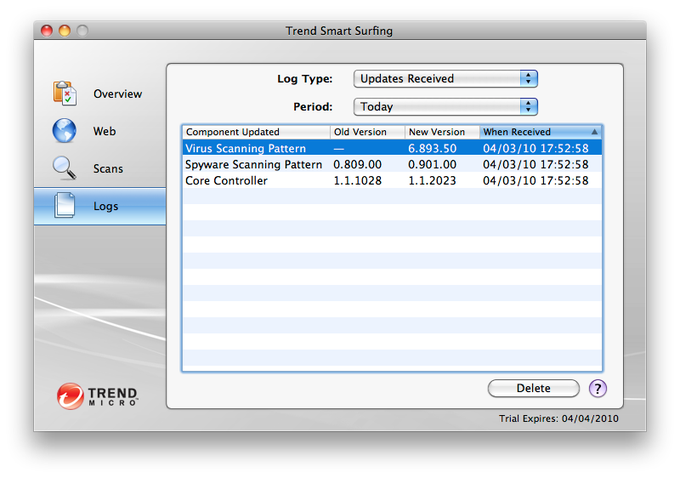The width and height of the screenshot is (680, 478).
Task: Open the Overview section
Action: 118,94
